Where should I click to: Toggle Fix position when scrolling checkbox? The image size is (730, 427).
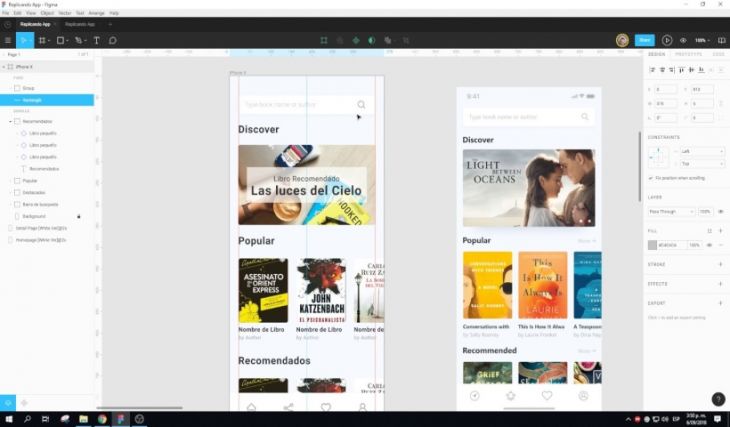click(x=651, y=178)
